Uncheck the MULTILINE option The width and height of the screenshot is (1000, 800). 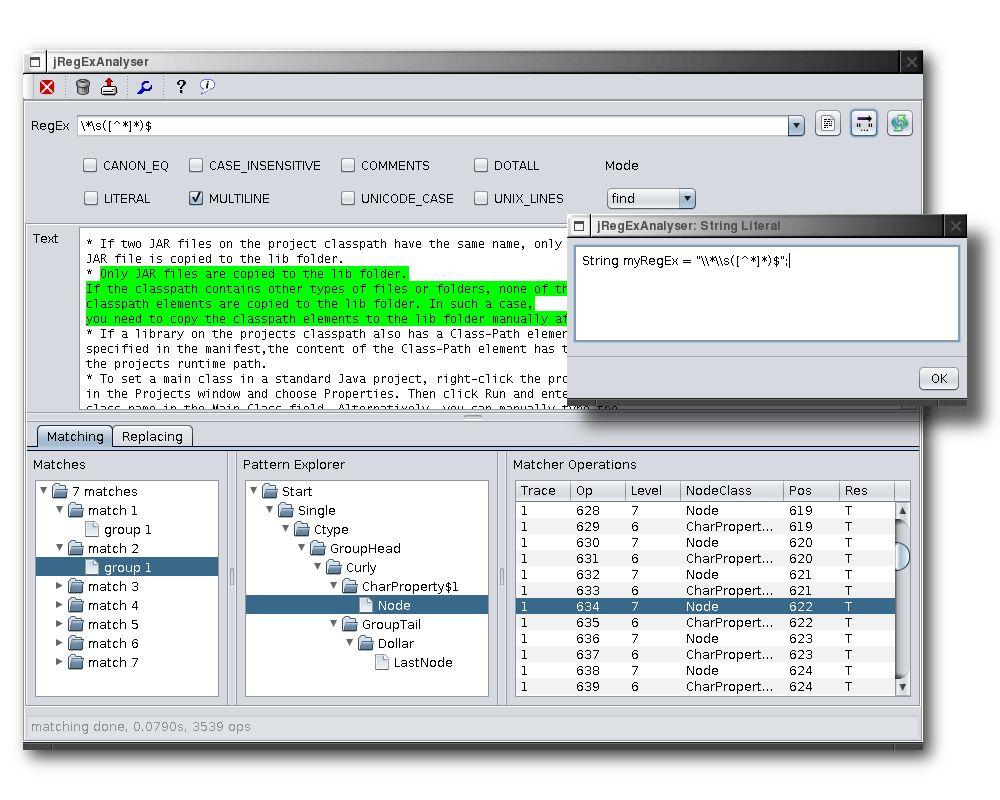(x=197, y=199)
